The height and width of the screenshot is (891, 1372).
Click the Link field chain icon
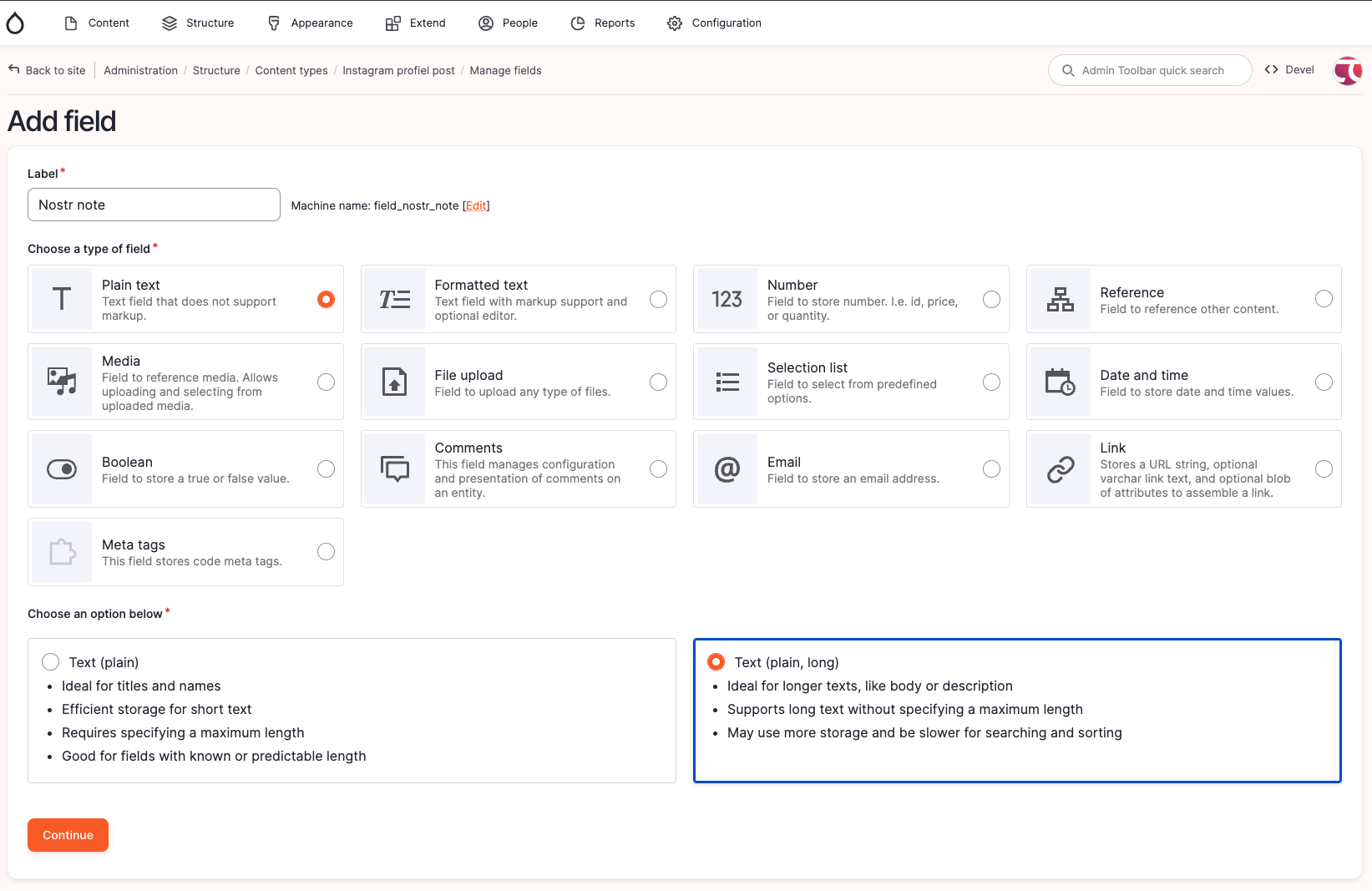coord(1060,469)
